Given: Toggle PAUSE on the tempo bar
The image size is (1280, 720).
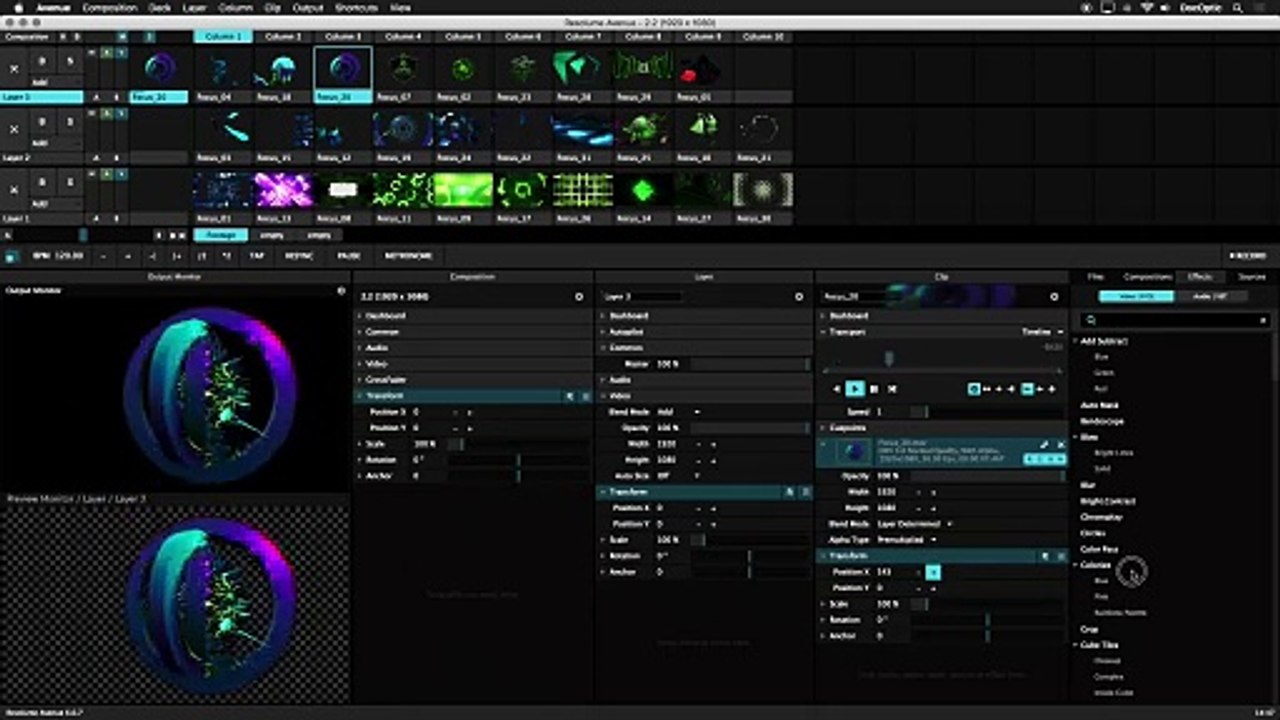Looking at the screenshot, I should (349, 256).
